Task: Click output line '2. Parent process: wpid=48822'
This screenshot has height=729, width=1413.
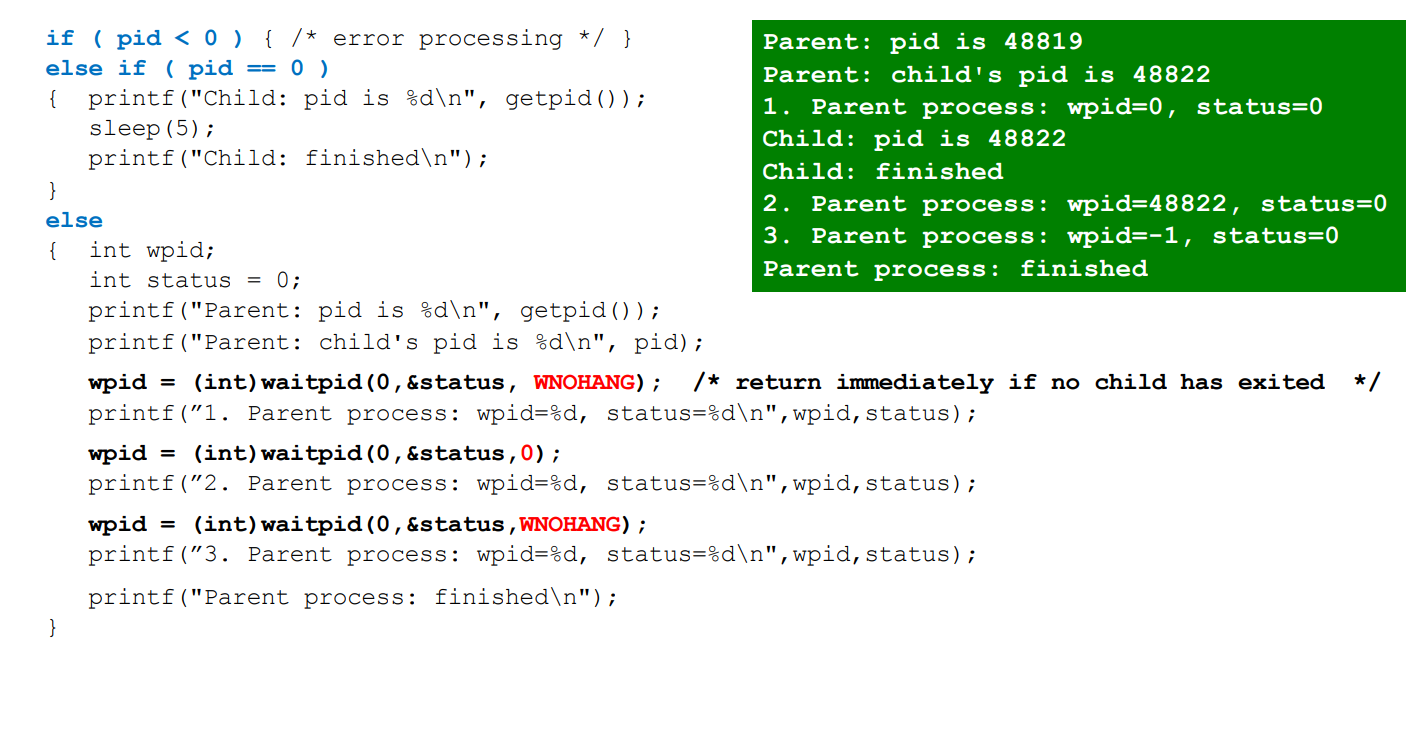Action: coord(1075,203)
